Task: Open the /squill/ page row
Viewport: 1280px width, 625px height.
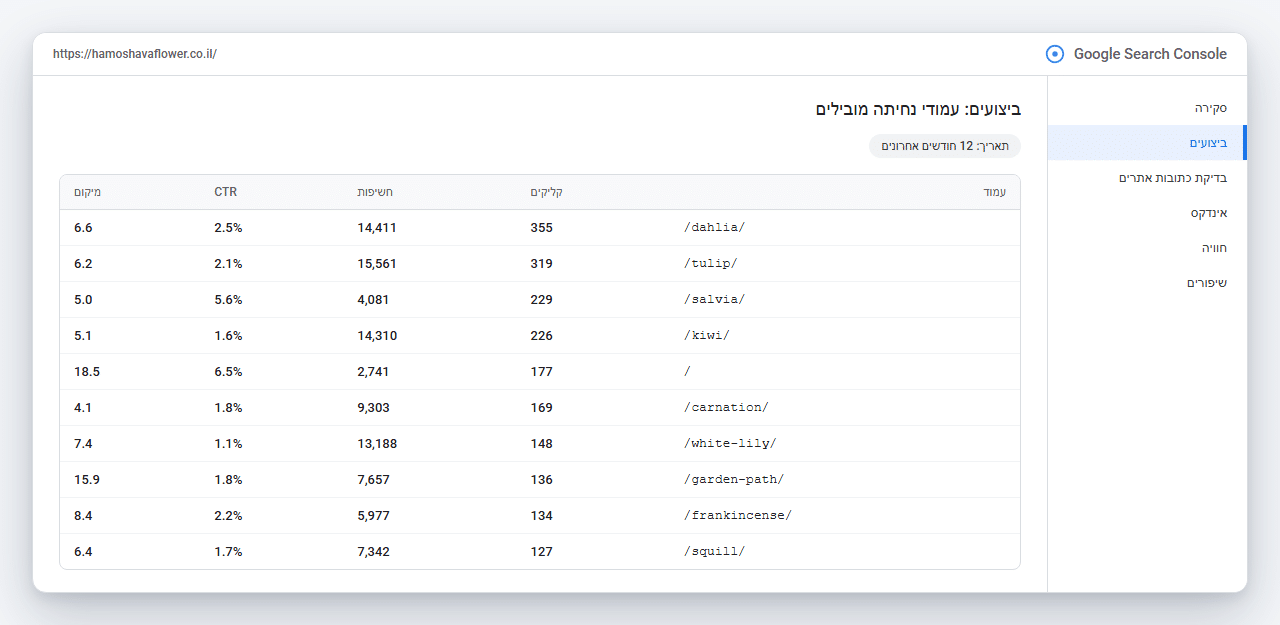Action: (x=540, y=552)
